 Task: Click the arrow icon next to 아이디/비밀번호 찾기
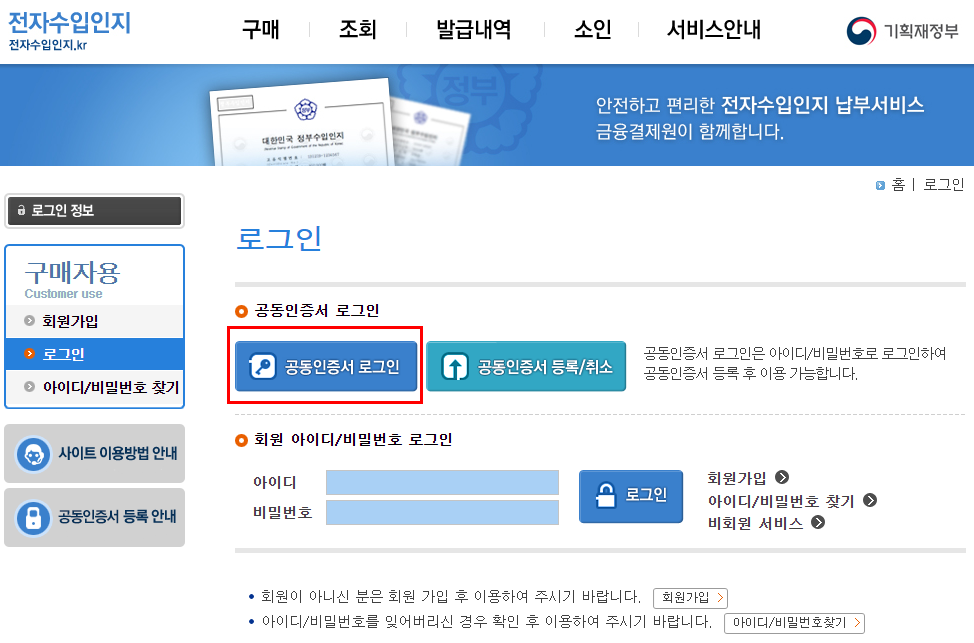click(x=870, y=500)
